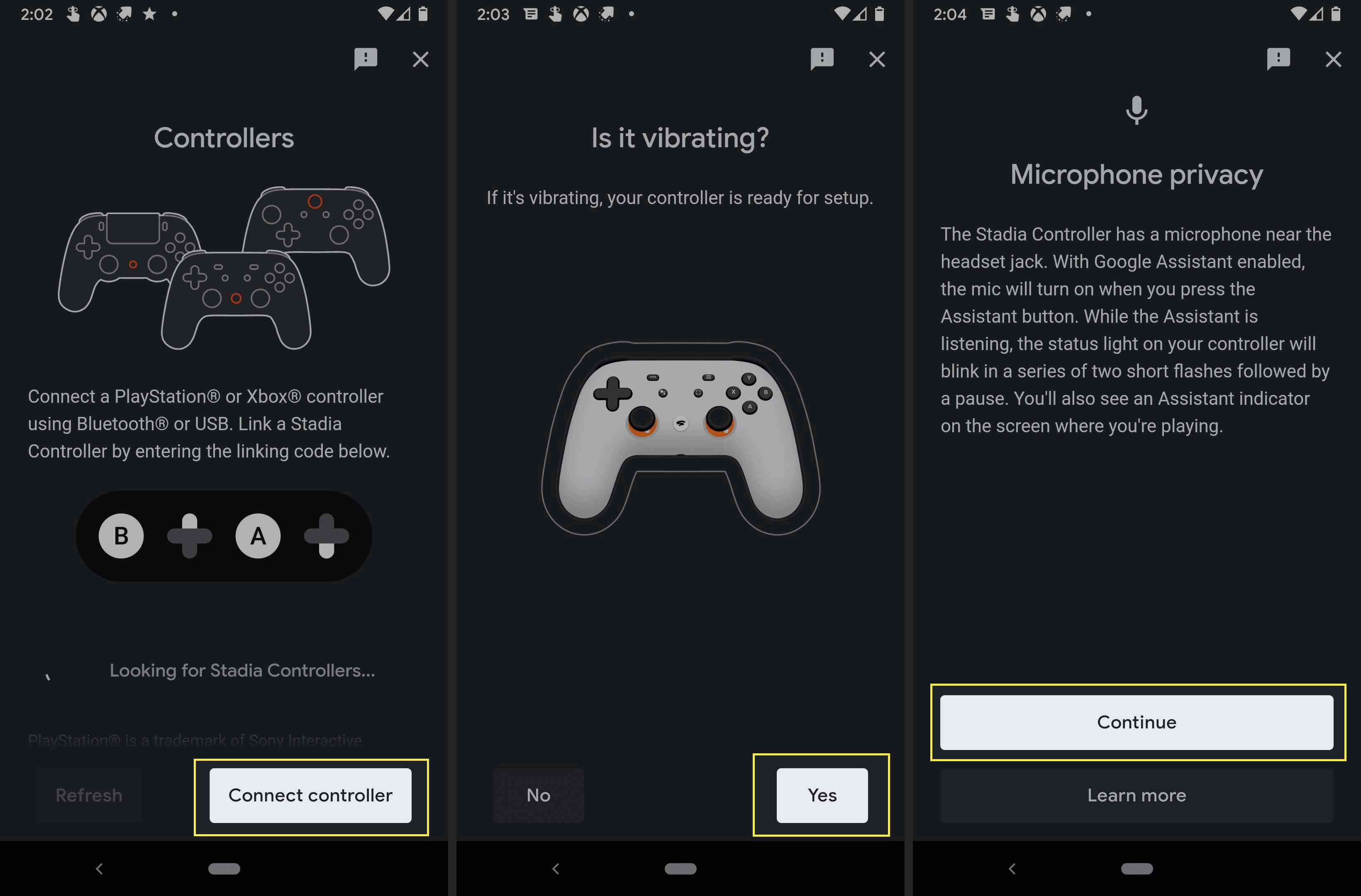Click Connect controller button on first screen
Viewport: 1361px width, 896px height.
click(311, 795)
